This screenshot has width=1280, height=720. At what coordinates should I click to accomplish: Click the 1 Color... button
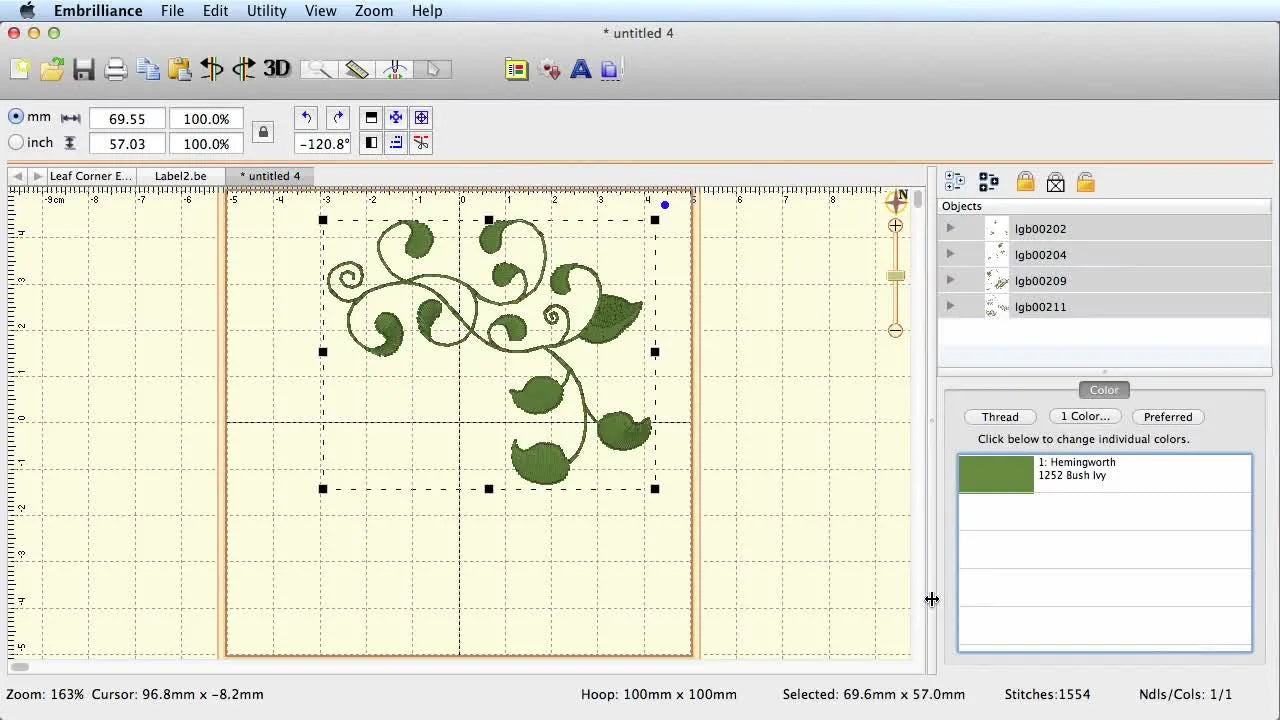[1085, 416]
